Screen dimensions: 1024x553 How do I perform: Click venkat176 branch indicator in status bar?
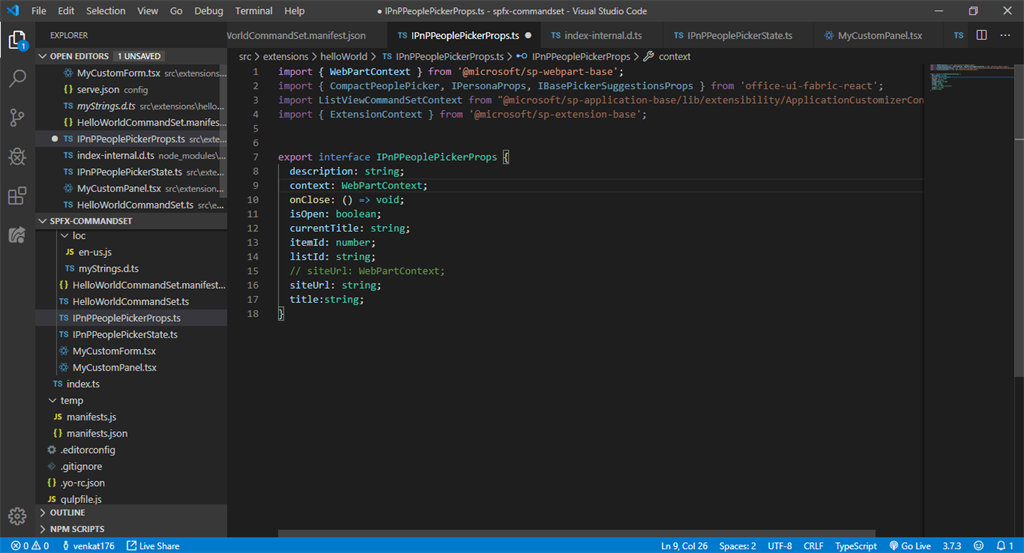[88, 546]
